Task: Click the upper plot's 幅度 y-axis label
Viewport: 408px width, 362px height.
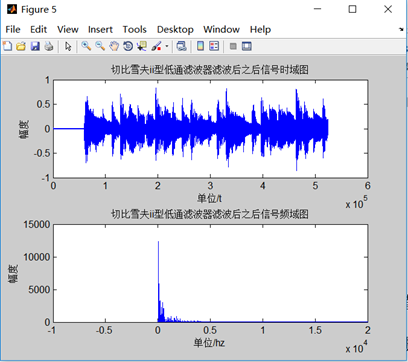Action: point(23,129)
